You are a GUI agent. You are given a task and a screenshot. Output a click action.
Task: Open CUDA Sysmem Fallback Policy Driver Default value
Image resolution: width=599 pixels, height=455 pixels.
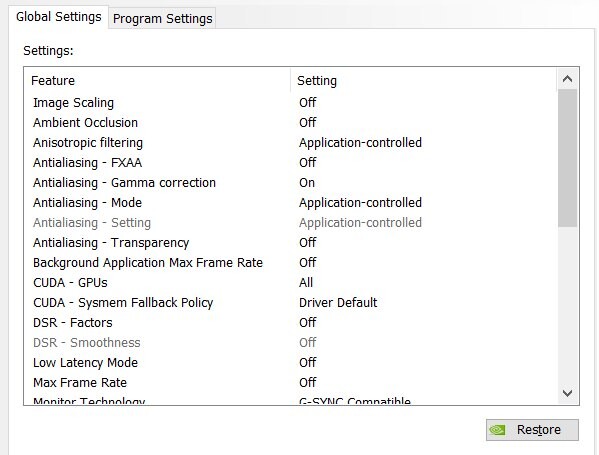[338, 303]
